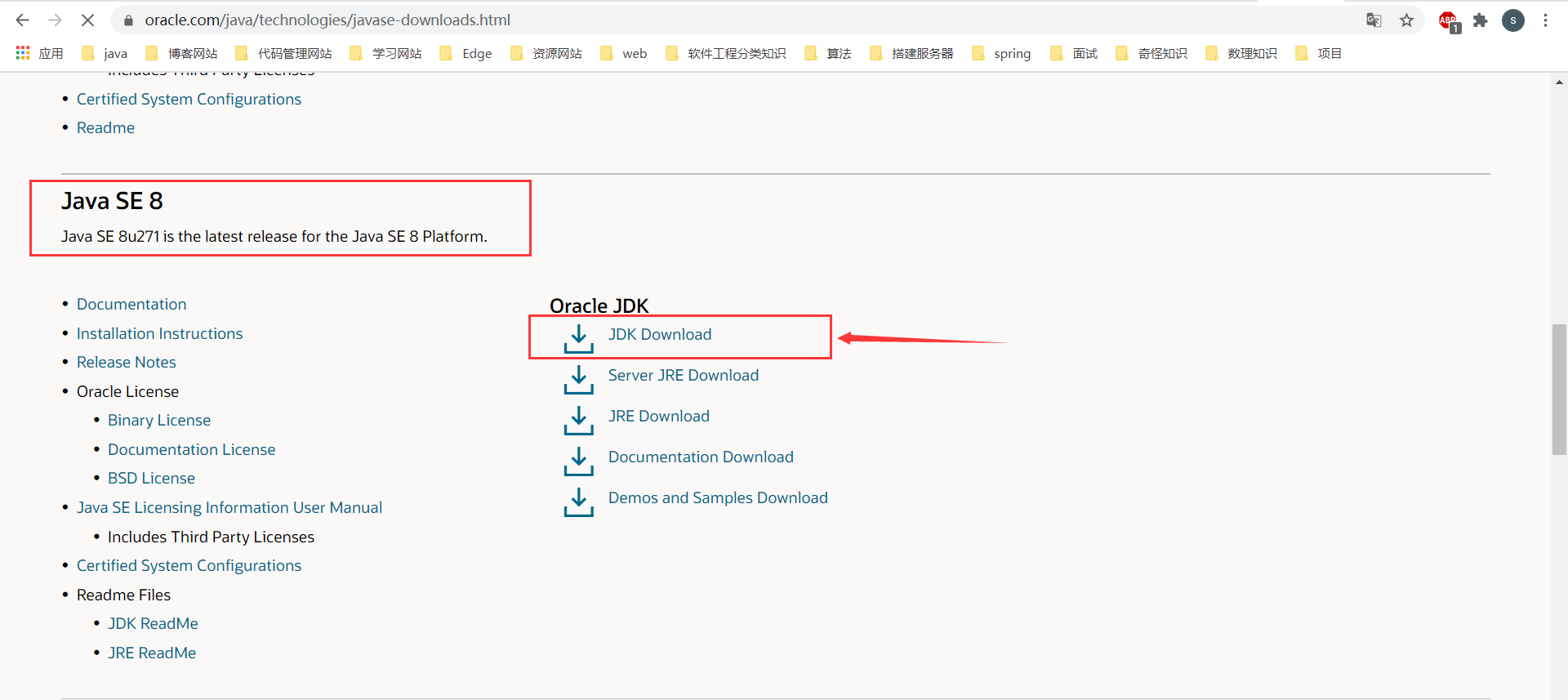Select the 'Oracle License' list text

click(127, 391)
